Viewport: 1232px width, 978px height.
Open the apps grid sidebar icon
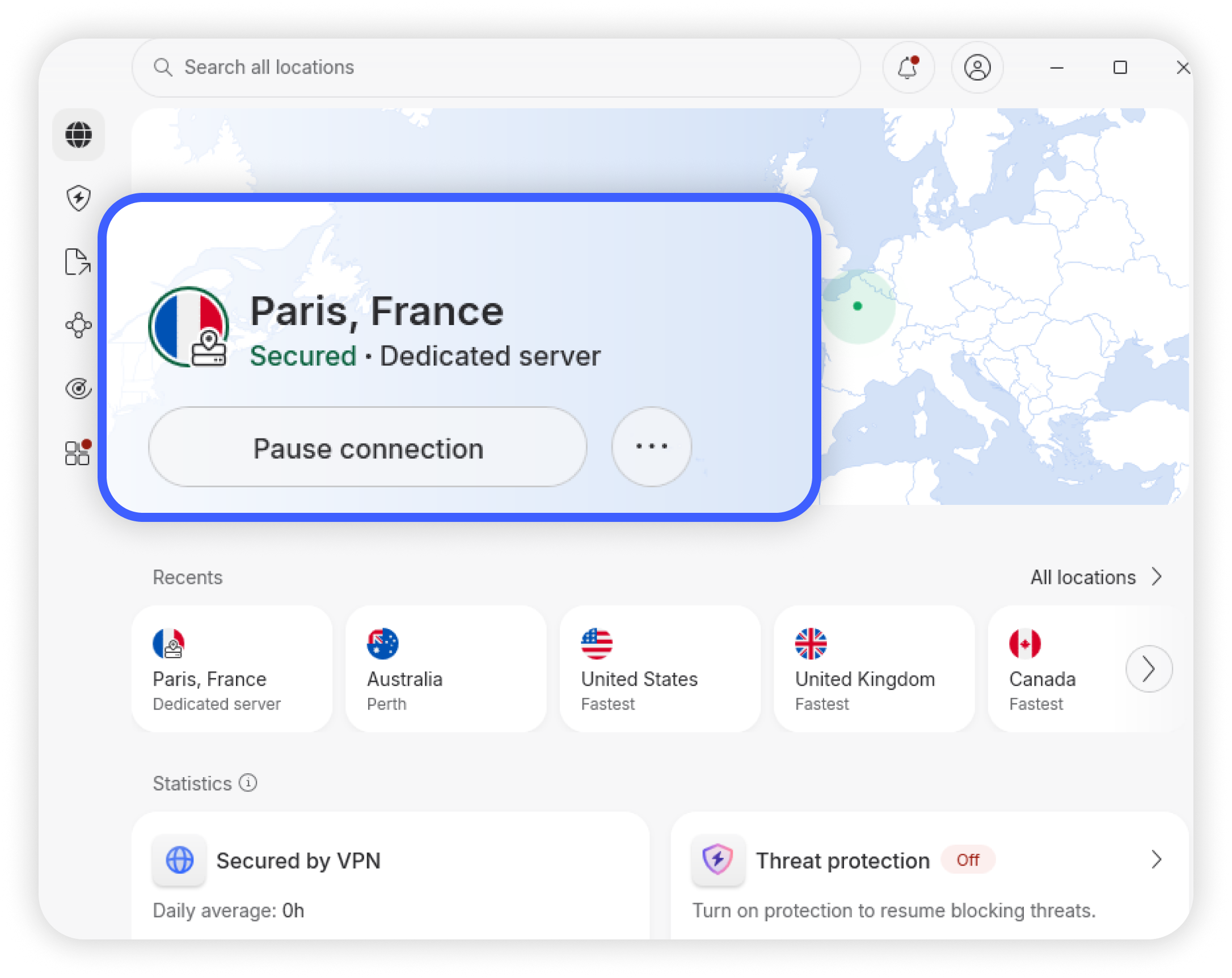tap(78, 452)
